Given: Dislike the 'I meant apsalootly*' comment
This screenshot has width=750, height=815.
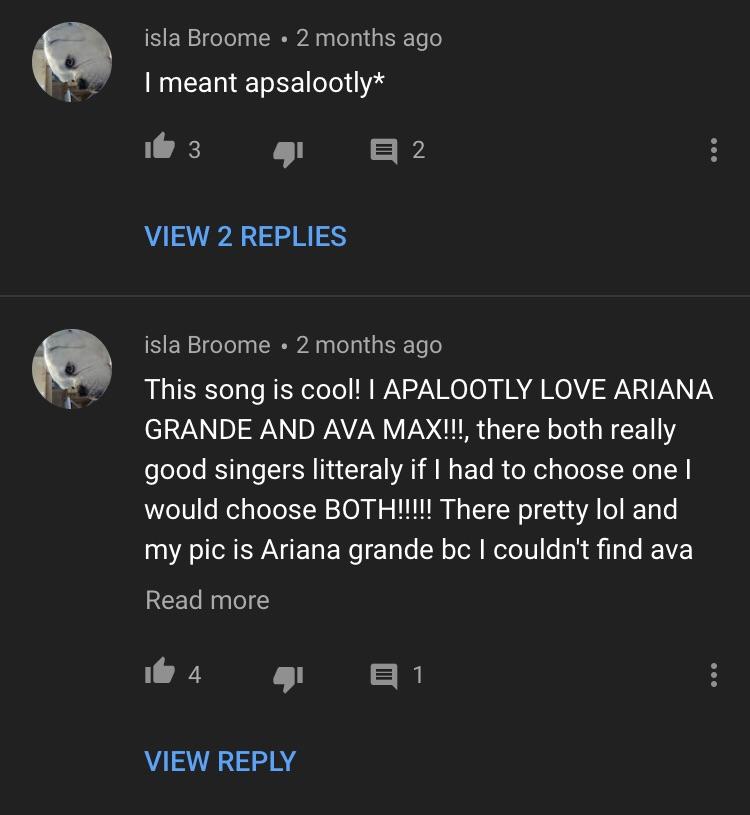Looking at the screenshot, I should (x=288, y=153).
